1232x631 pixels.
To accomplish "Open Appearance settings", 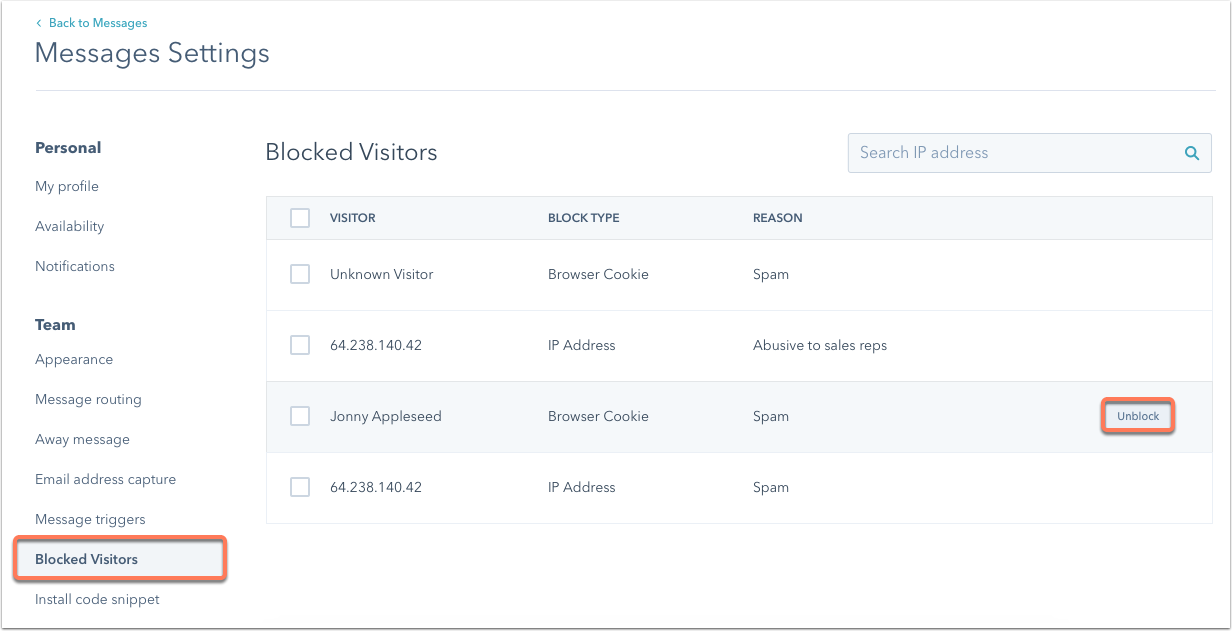I will point(74,359).
